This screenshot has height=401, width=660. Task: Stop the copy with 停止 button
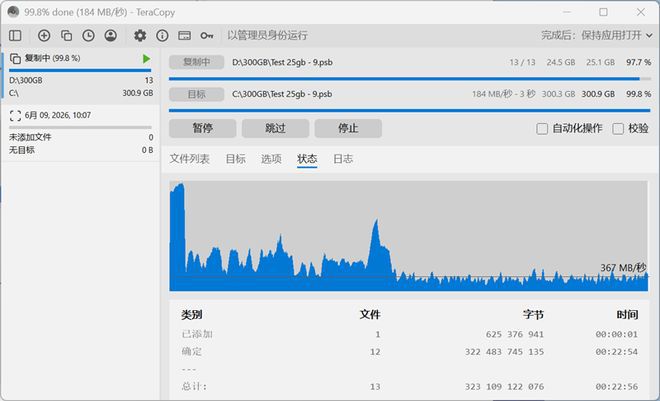[x=348, y=128]
